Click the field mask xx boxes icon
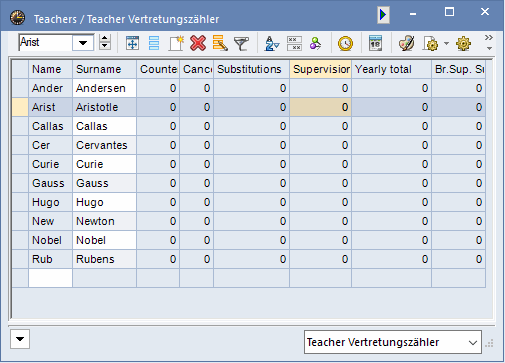505x363 pixels. tap(294, 44)
